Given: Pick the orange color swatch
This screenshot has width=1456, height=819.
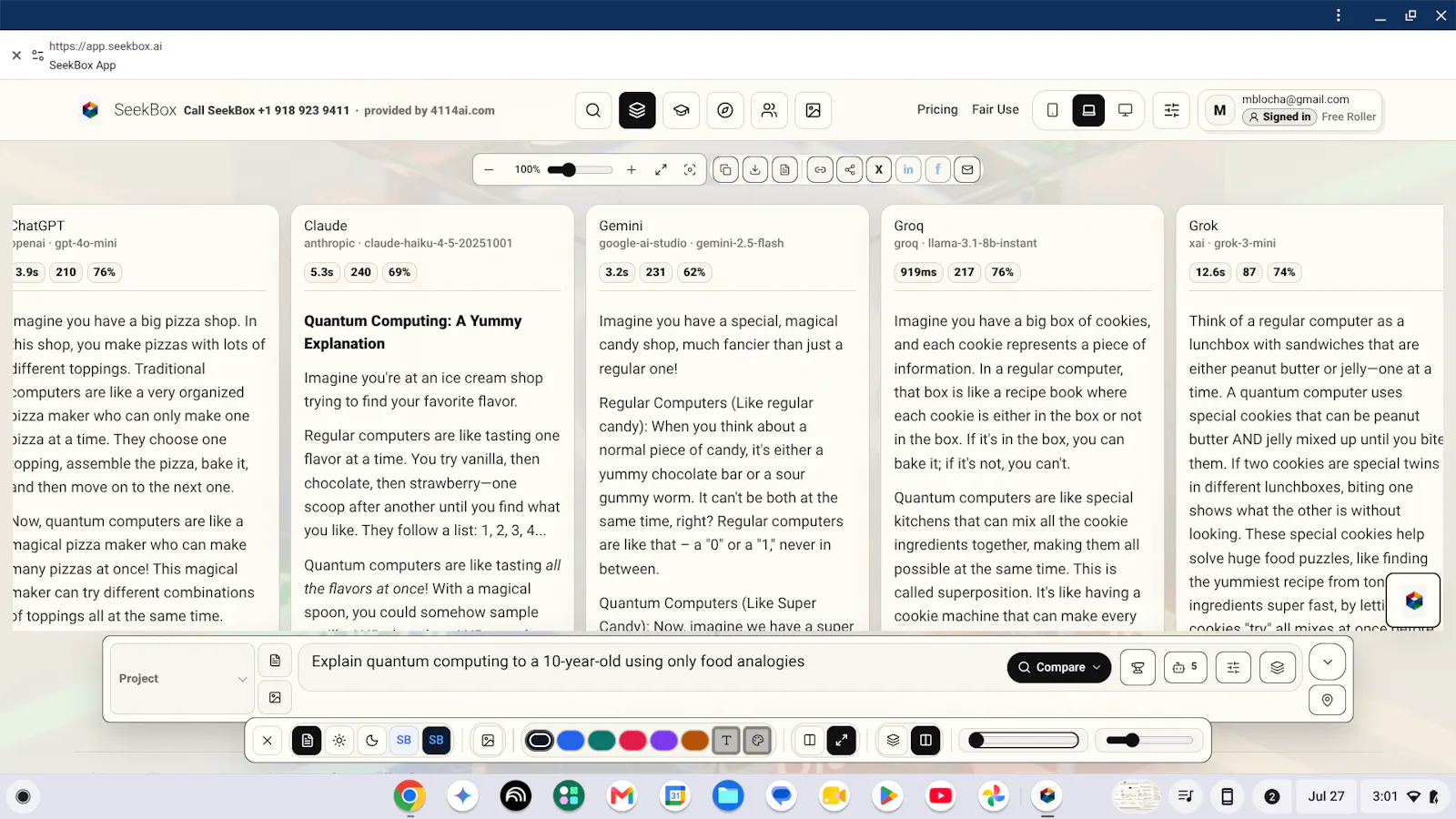Looking at the screenshot, I should tap(694, 741).
